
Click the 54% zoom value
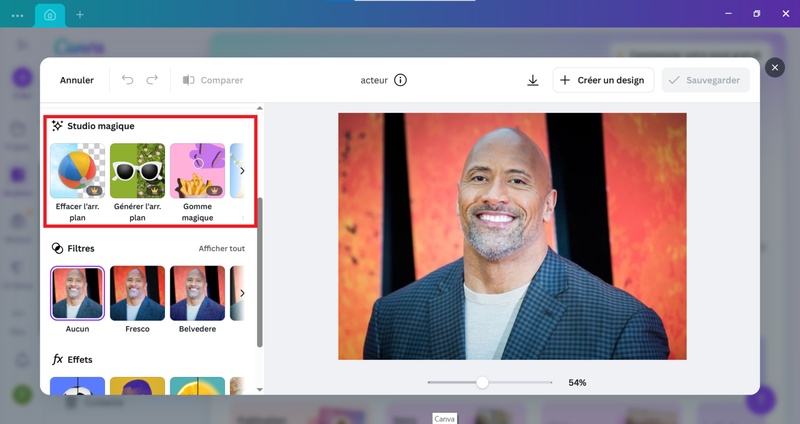coord(577,383)
